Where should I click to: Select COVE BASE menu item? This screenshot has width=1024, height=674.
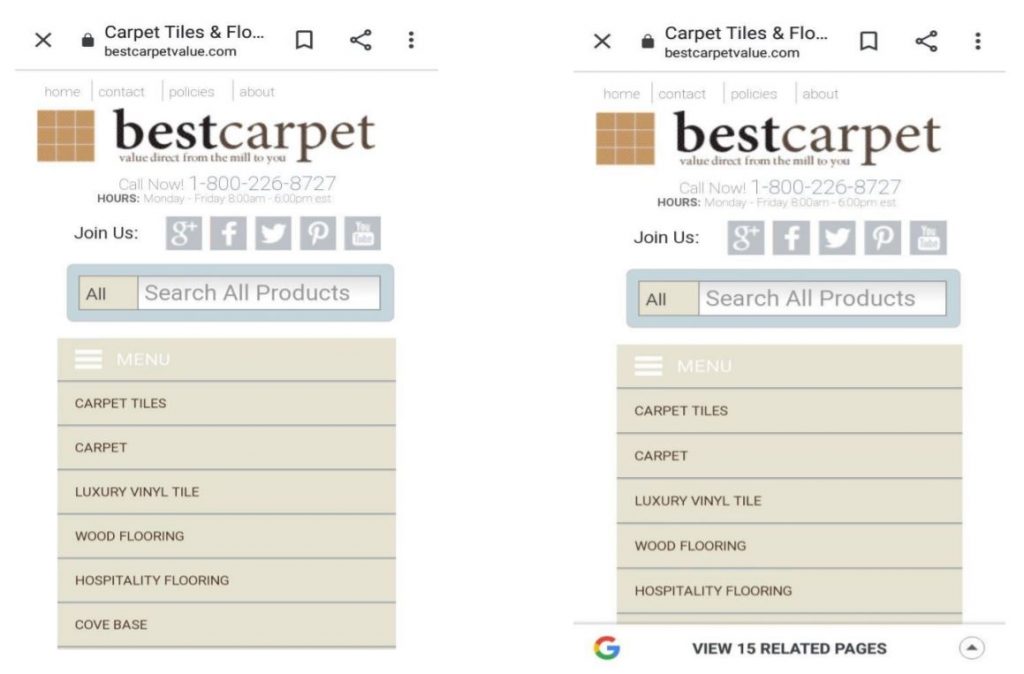click(111, 625)
